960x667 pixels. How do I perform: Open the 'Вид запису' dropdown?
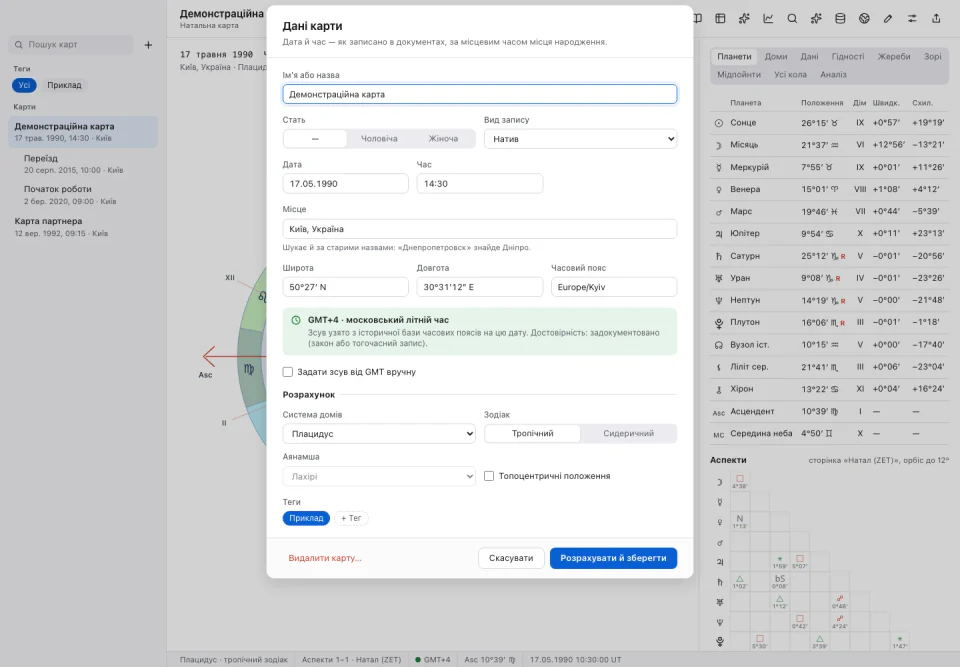[580, 139]
